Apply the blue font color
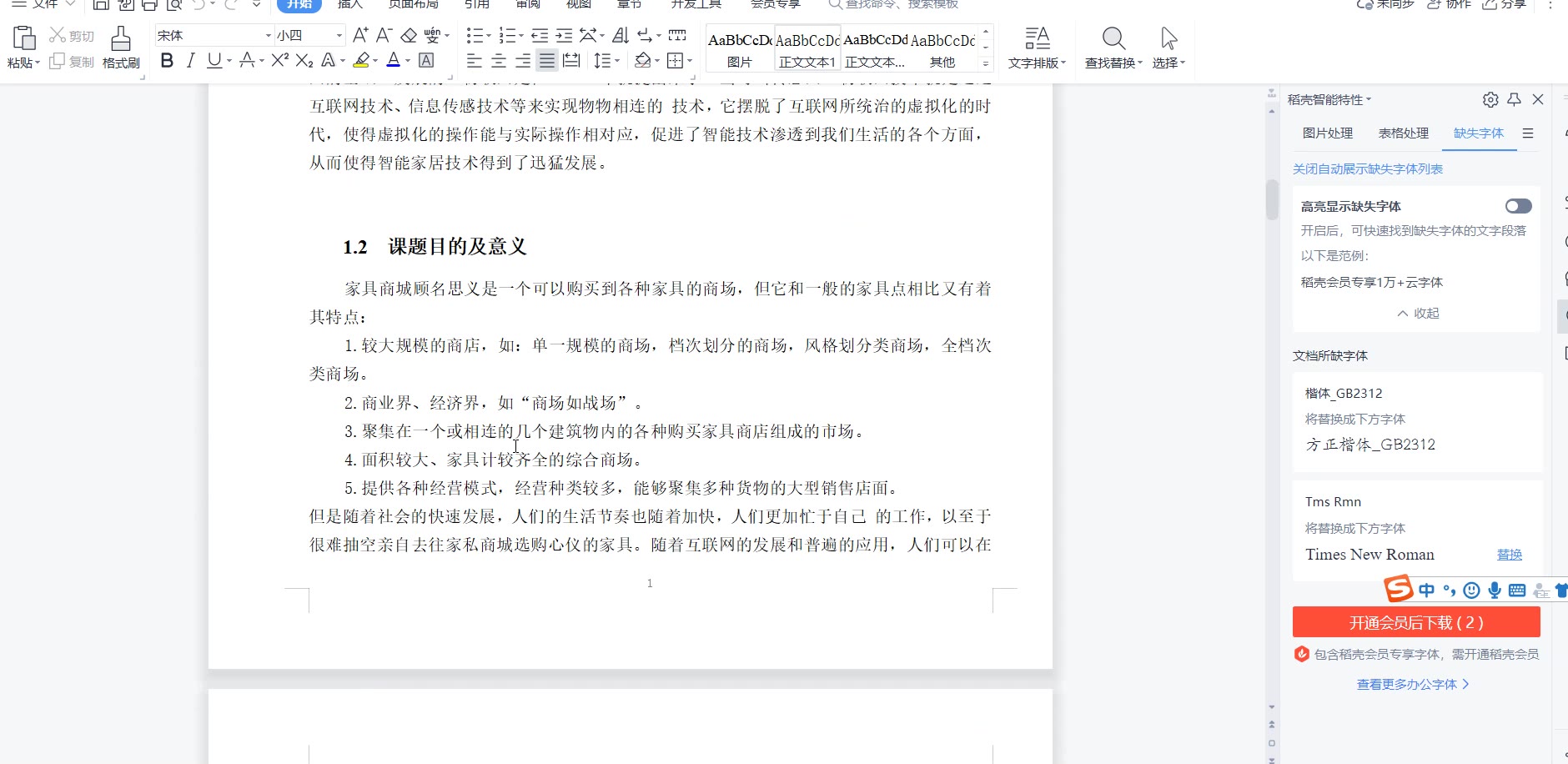 coord(394,60)
